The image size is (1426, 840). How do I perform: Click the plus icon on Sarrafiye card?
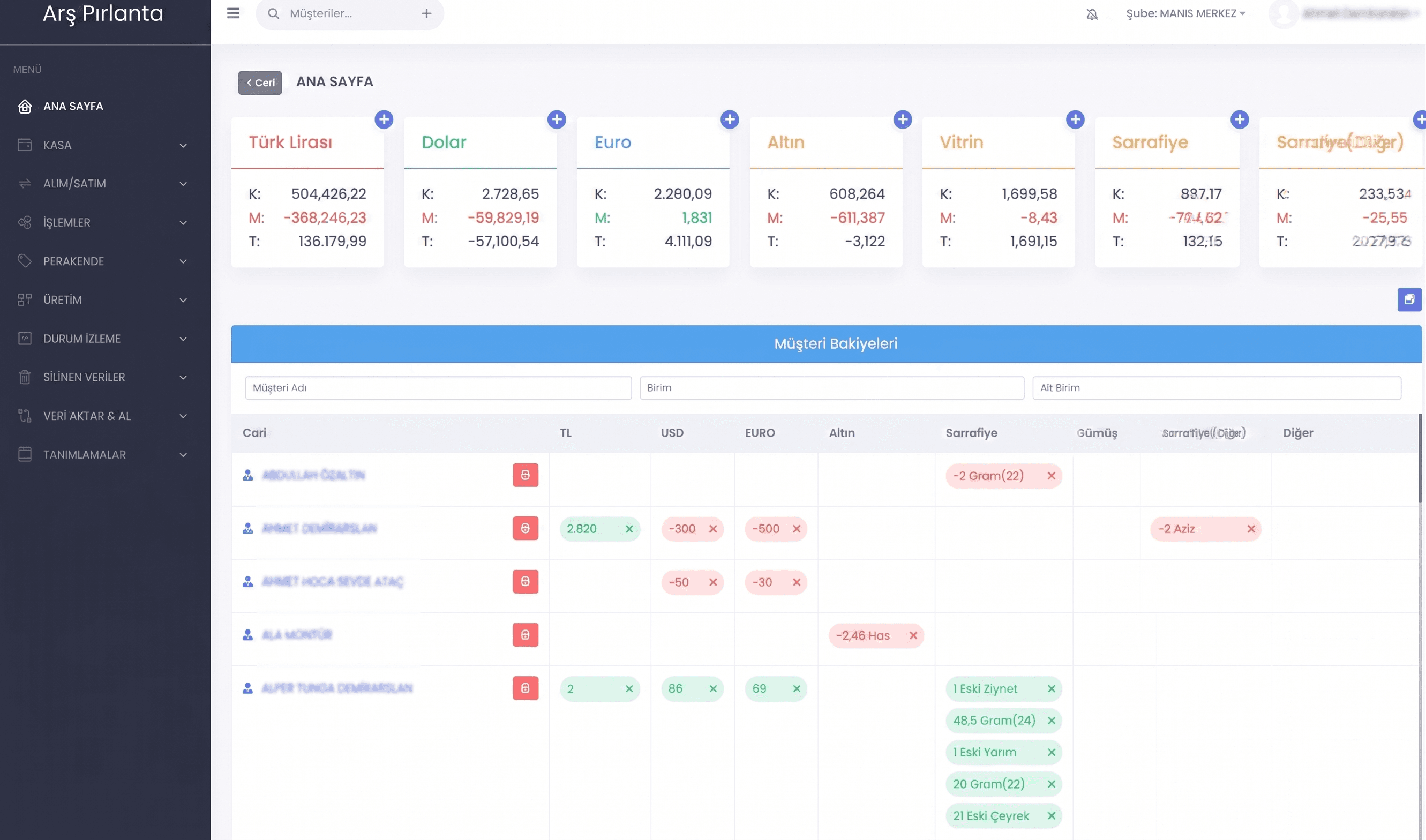[x=1239, y=119]
